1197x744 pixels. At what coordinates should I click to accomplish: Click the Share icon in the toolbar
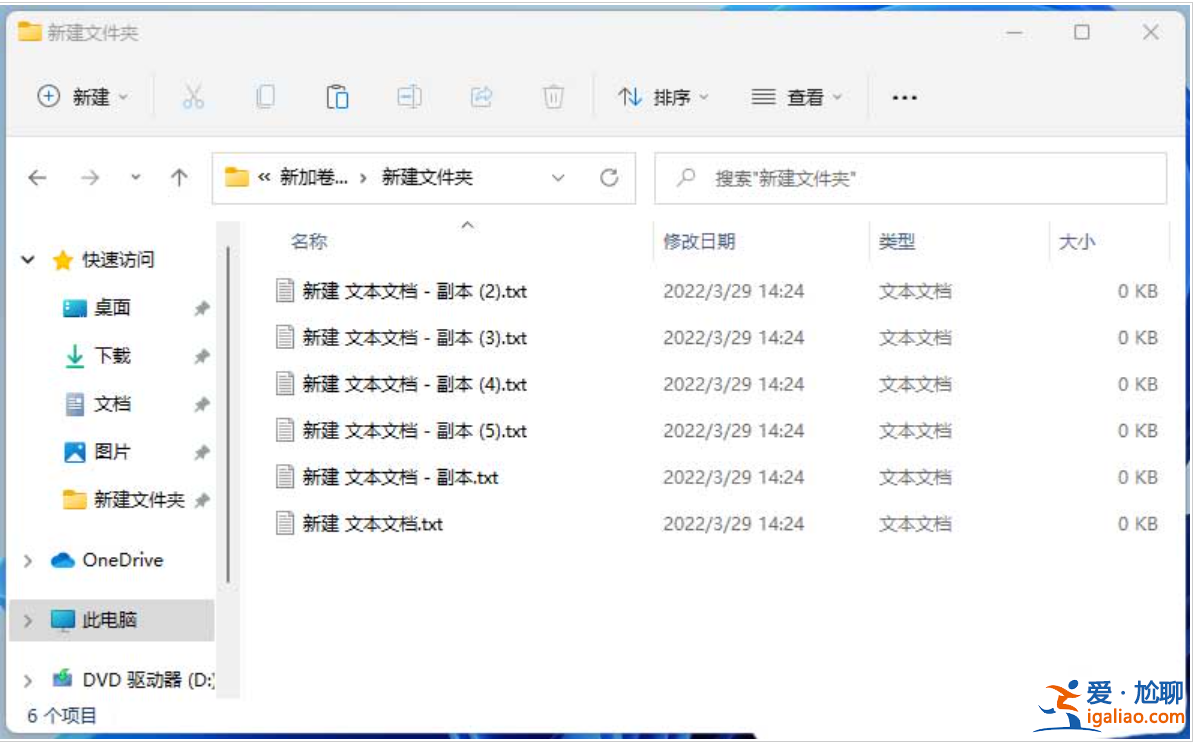(481, 96)
